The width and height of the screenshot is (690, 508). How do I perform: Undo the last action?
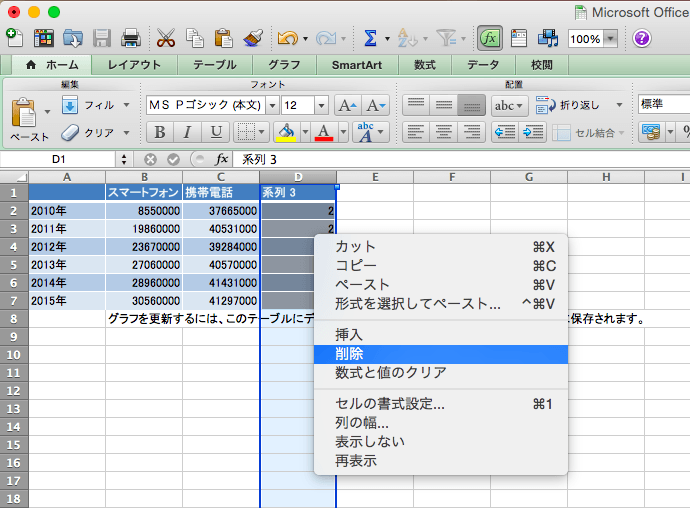coord(288,39)
